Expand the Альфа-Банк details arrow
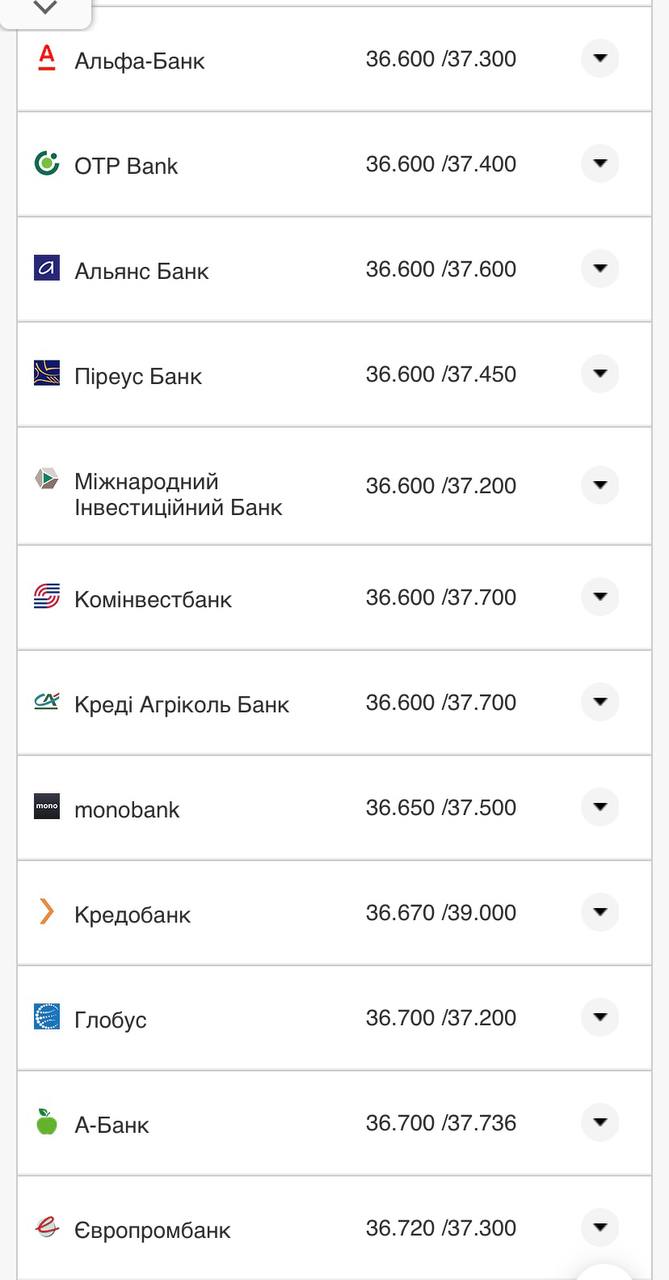The width and height of the screenshot is (669, 1280). point(599,58)
